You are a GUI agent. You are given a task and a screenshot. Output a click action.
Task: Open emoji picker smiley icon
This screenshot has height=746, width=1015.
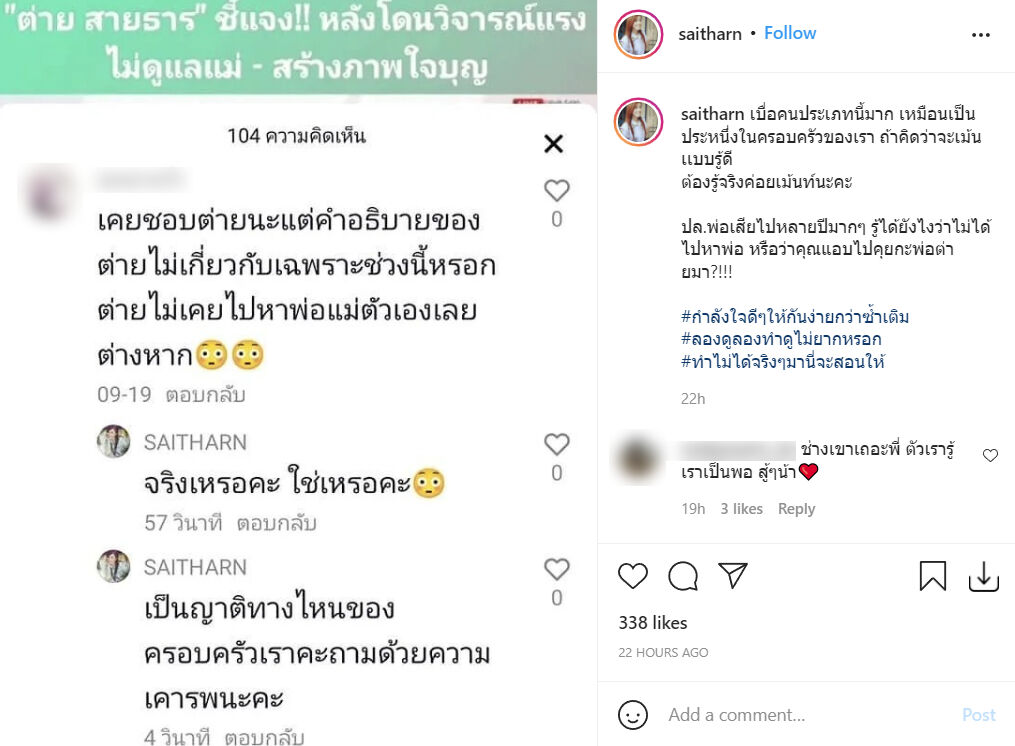632,715
